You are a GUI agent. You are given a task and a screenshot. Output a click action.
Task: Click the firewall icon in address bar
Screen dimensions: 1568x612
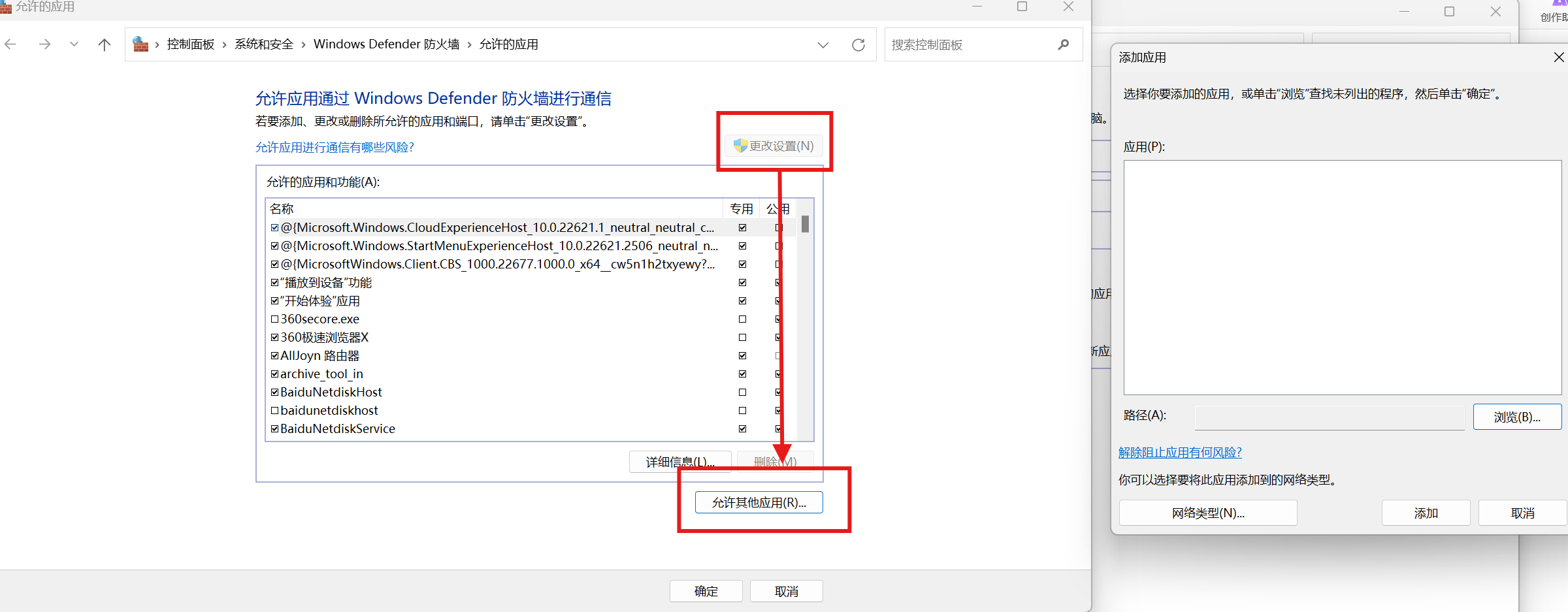tap(140, 44)
